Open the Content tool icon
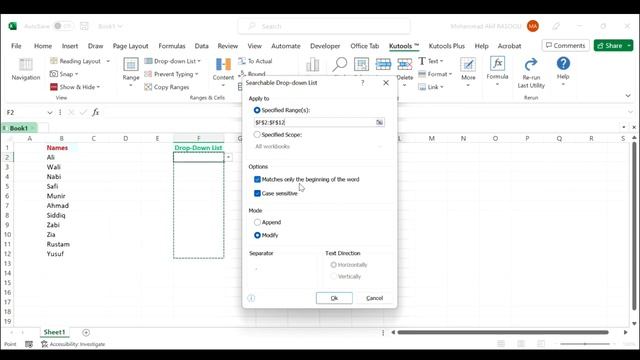This screenshot has height=360, width=640. point(223,64)
